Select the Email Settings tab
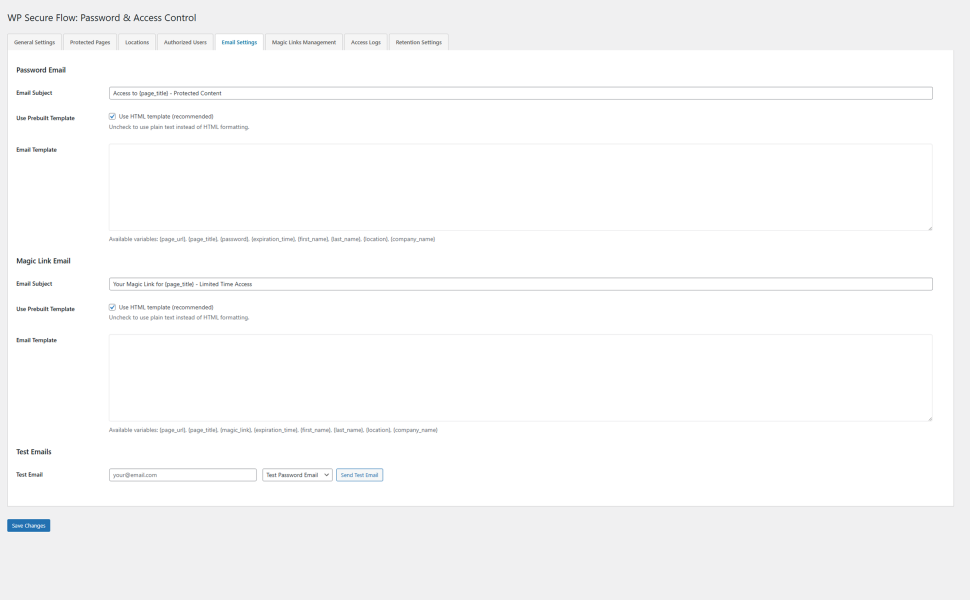Image resolution: width=970 pixels, height=600 pixels. pos(239,42)
